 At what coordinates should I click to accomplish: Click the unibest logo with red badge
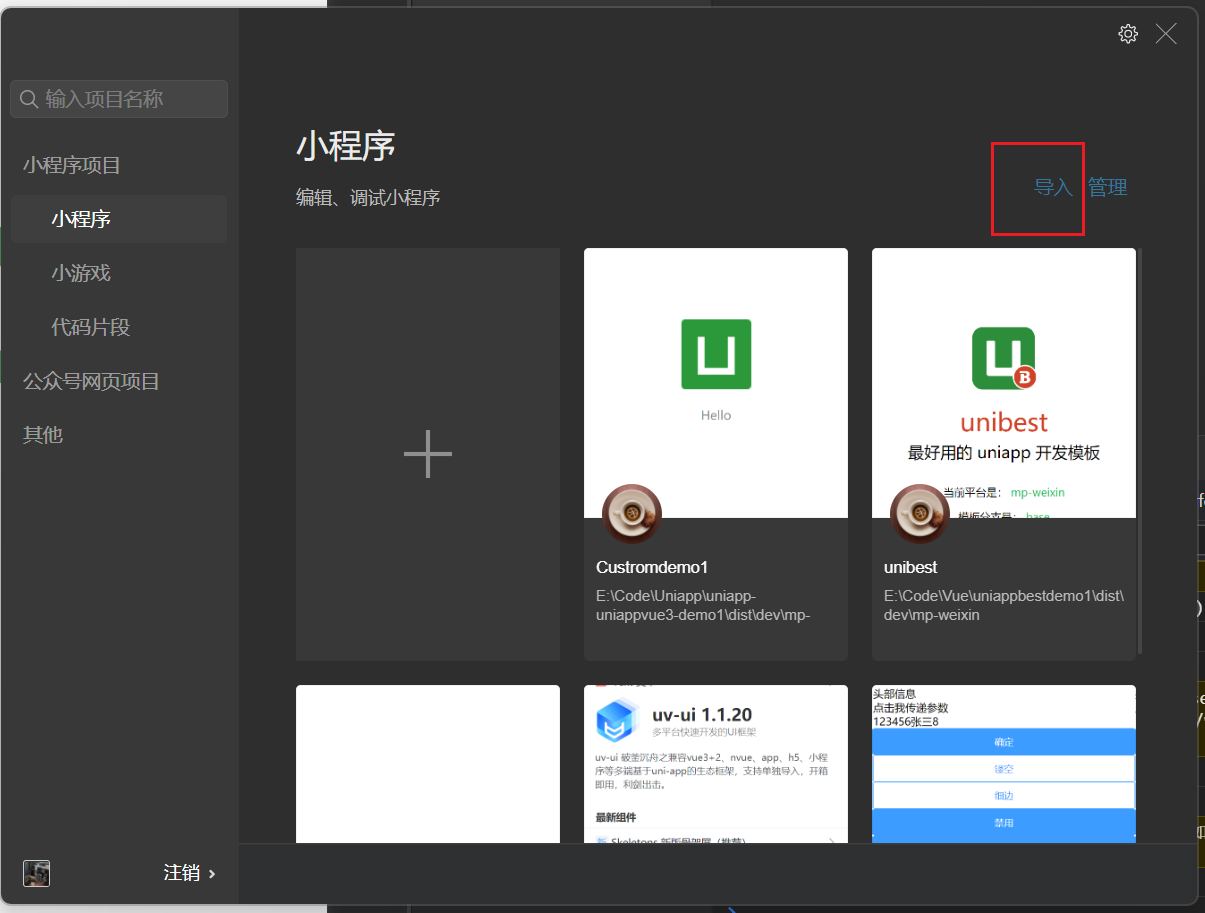[x=1003, y=359]
